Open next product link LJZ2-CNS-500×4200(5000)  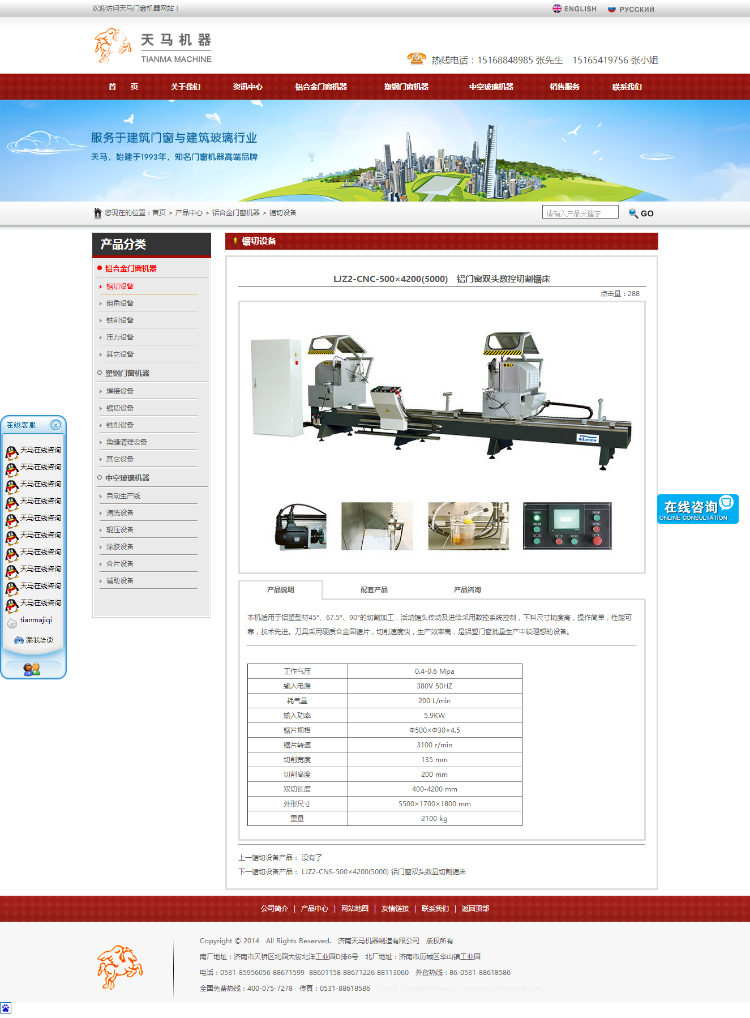383,871
